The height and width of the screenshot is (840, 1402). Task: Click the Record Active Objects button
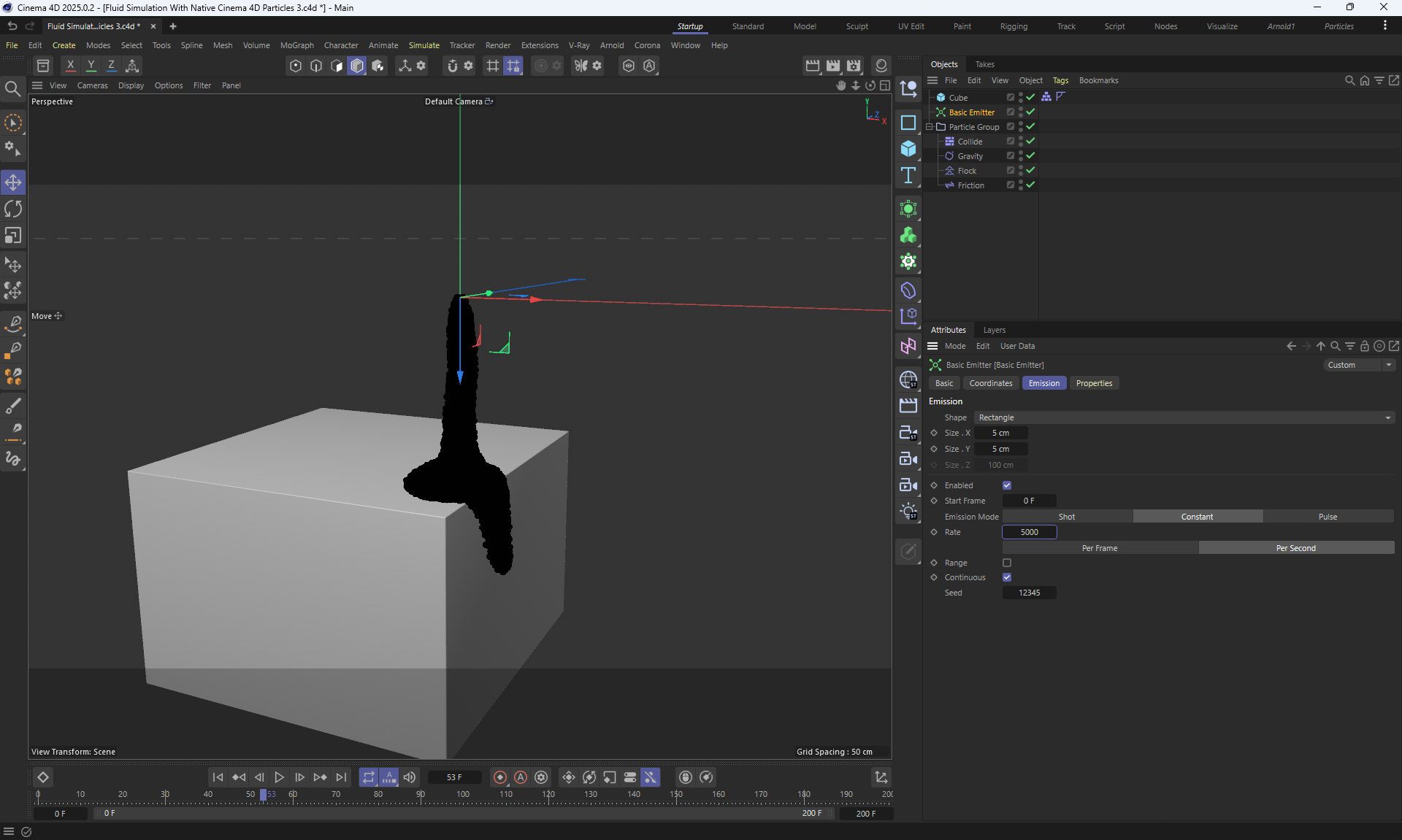point(500,777)
